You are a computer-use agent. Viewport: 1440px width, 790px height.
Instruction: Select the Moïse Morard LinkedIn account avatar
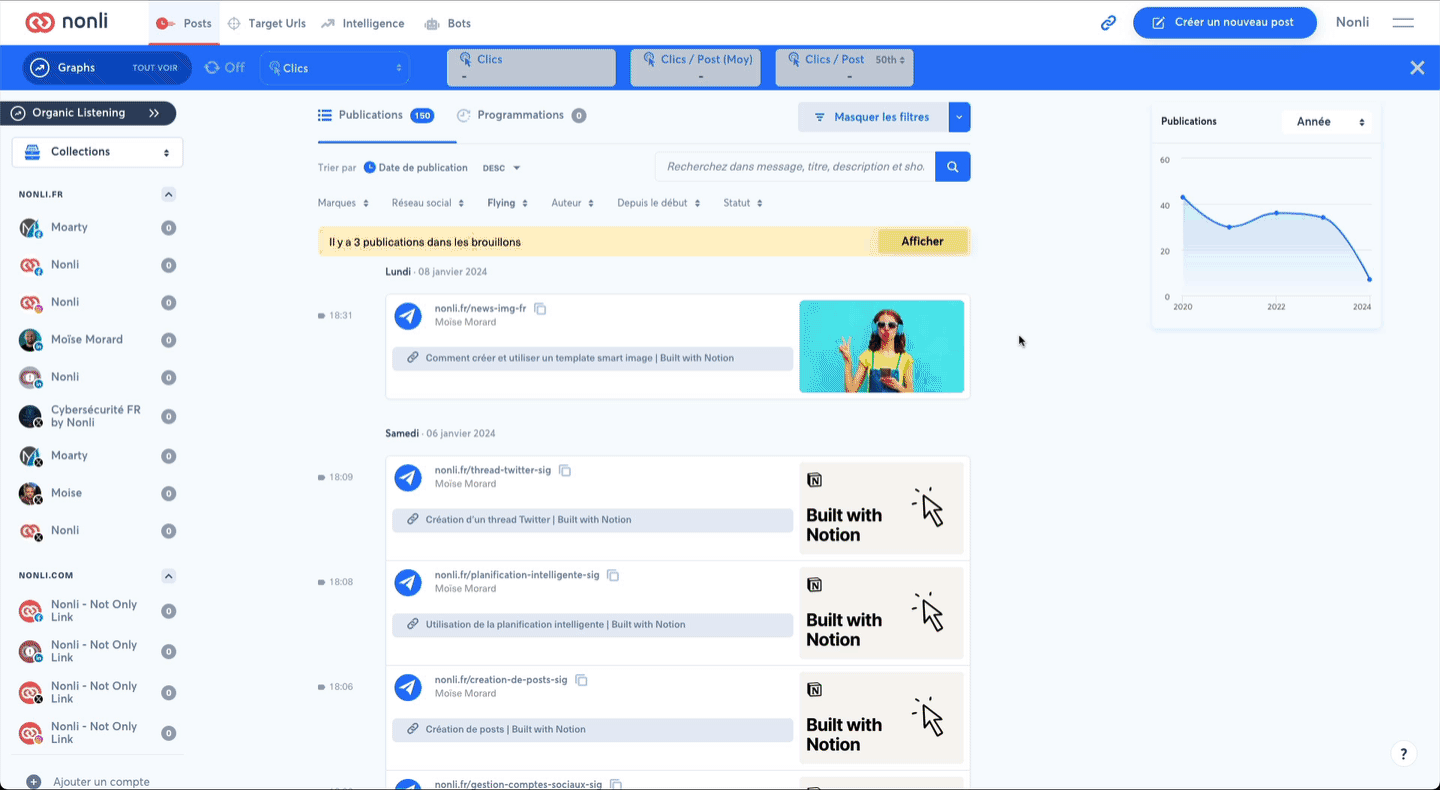pos(31,340)
